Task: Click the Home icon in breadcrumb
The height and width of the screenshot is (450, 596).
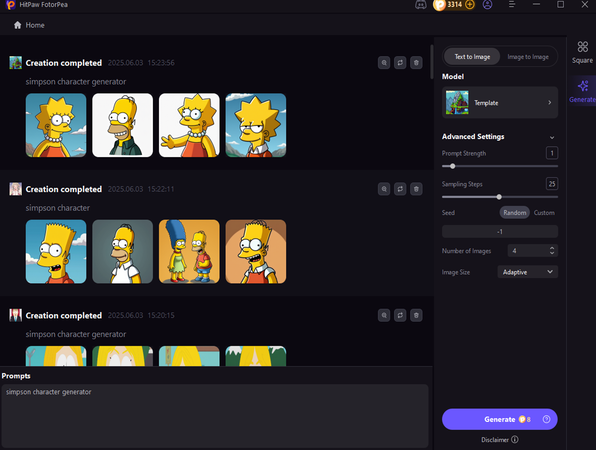Action: 17,25
